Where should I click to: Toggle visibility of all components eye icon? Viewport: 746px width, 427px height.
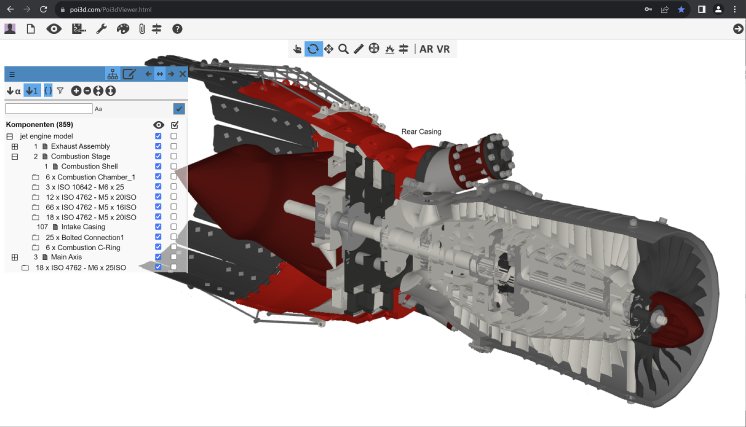(158, 125)
